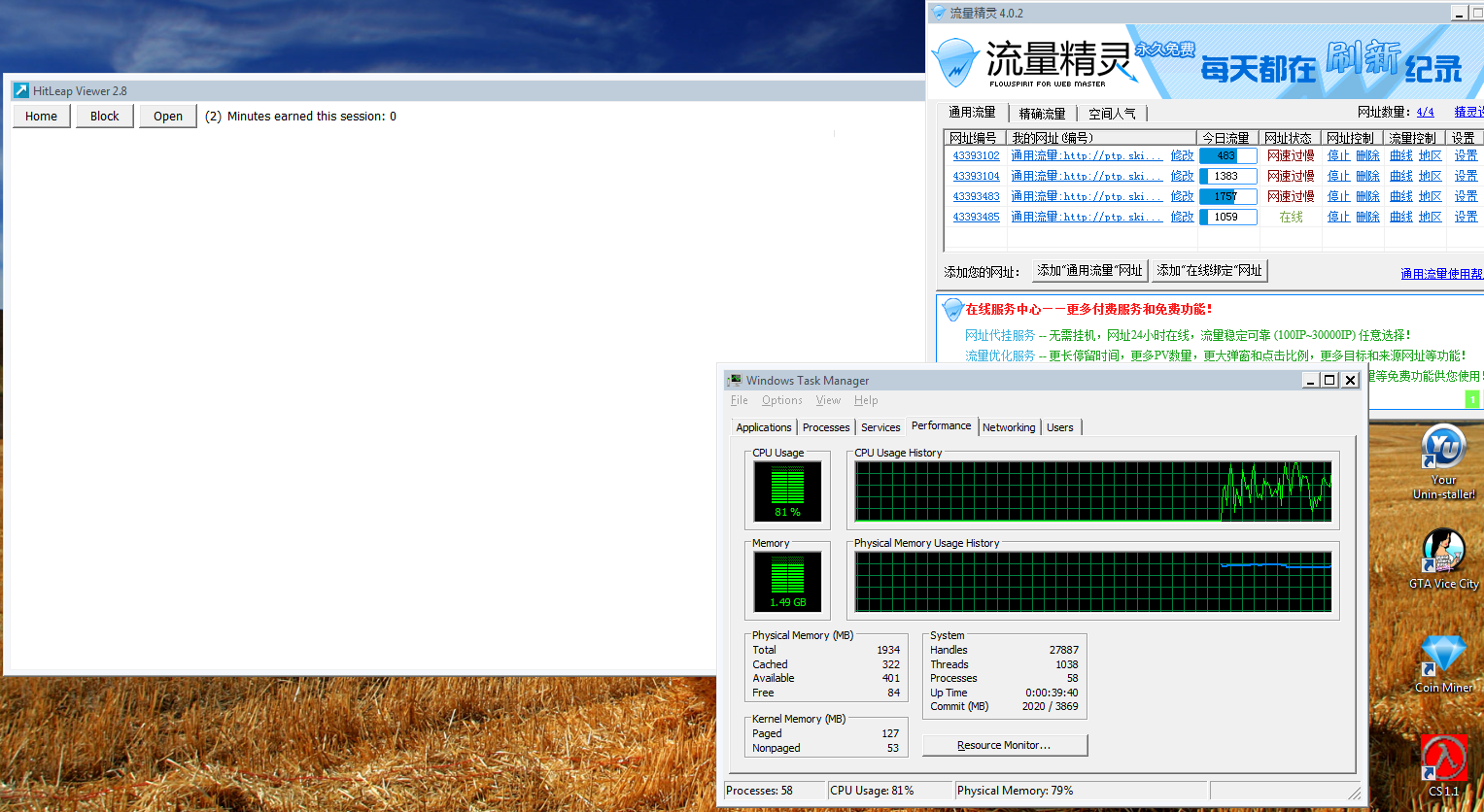Launch the GTA Vice City desktop icon
Viewport: 1484px width, 812px height.
[1444, 558]
